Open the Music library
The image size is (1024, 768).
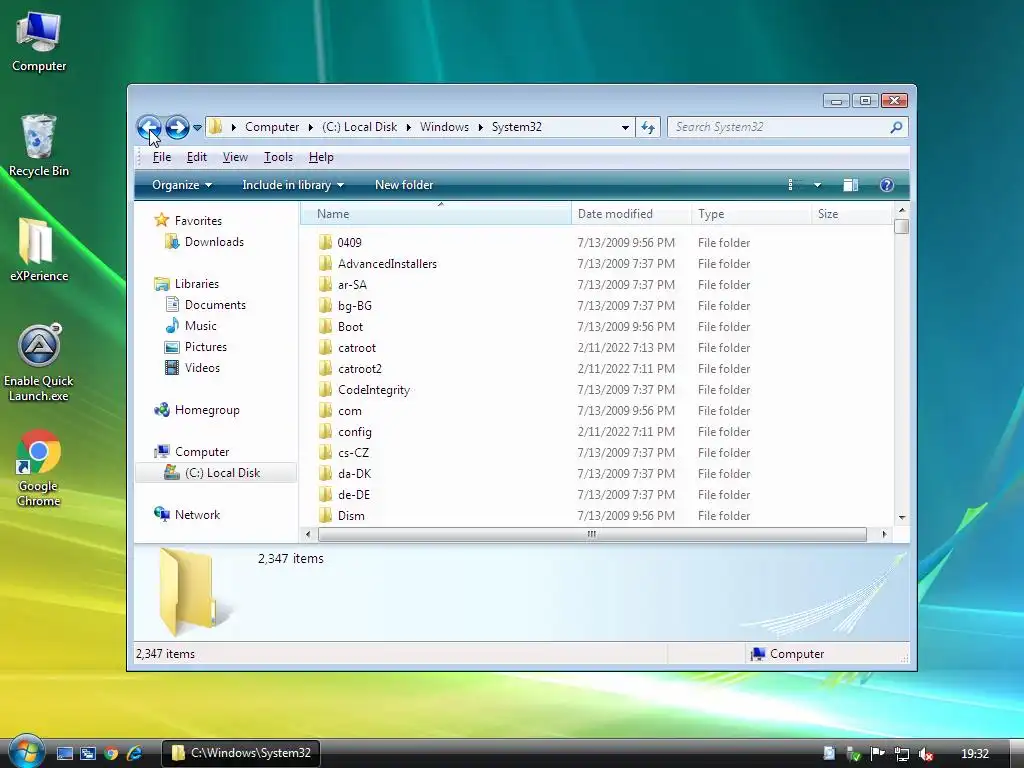[200, 325]
